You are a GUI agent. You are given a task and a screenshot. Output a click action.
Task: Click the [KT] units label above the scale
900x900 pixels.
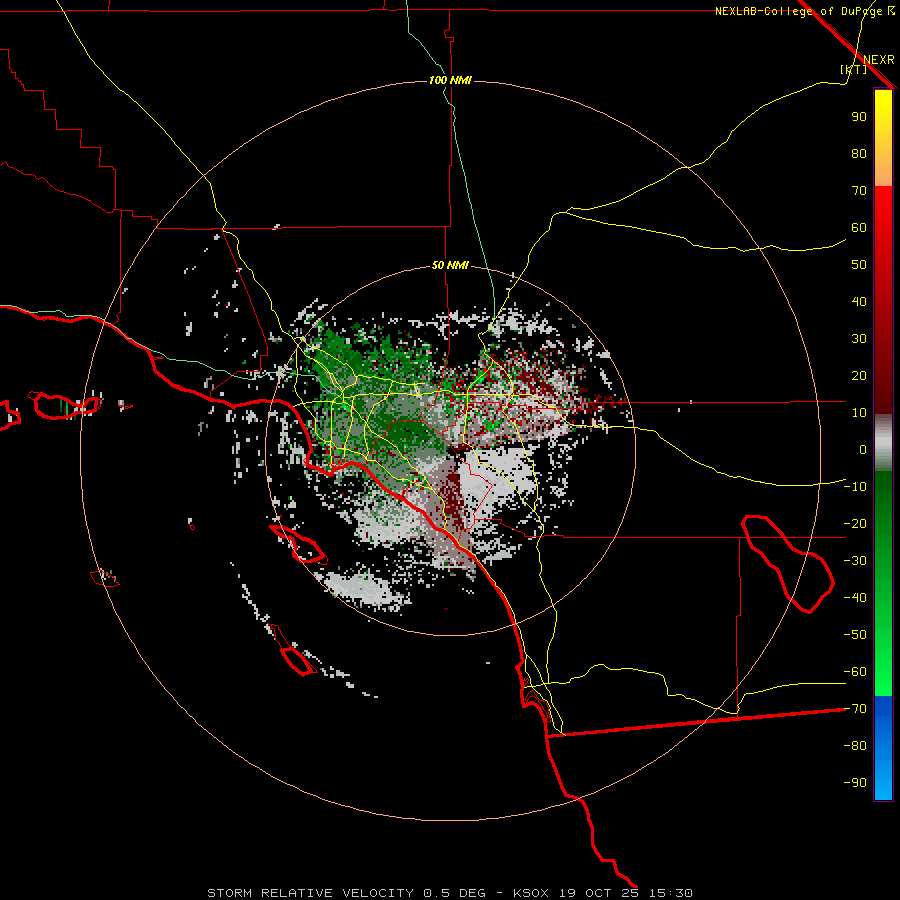(854, 69)
